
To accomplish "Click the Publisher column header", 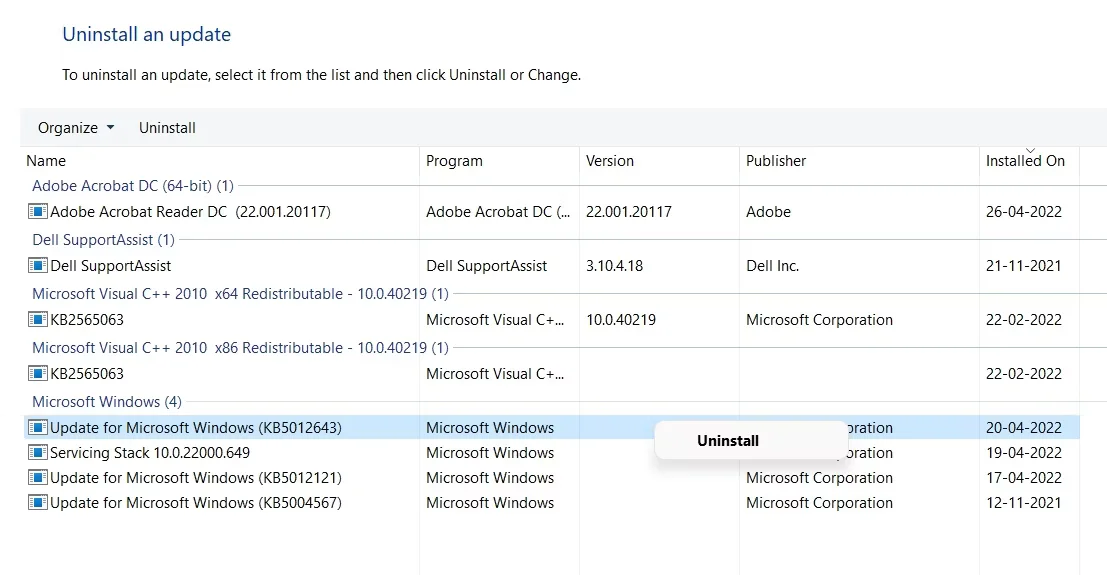I will [776, 161].
